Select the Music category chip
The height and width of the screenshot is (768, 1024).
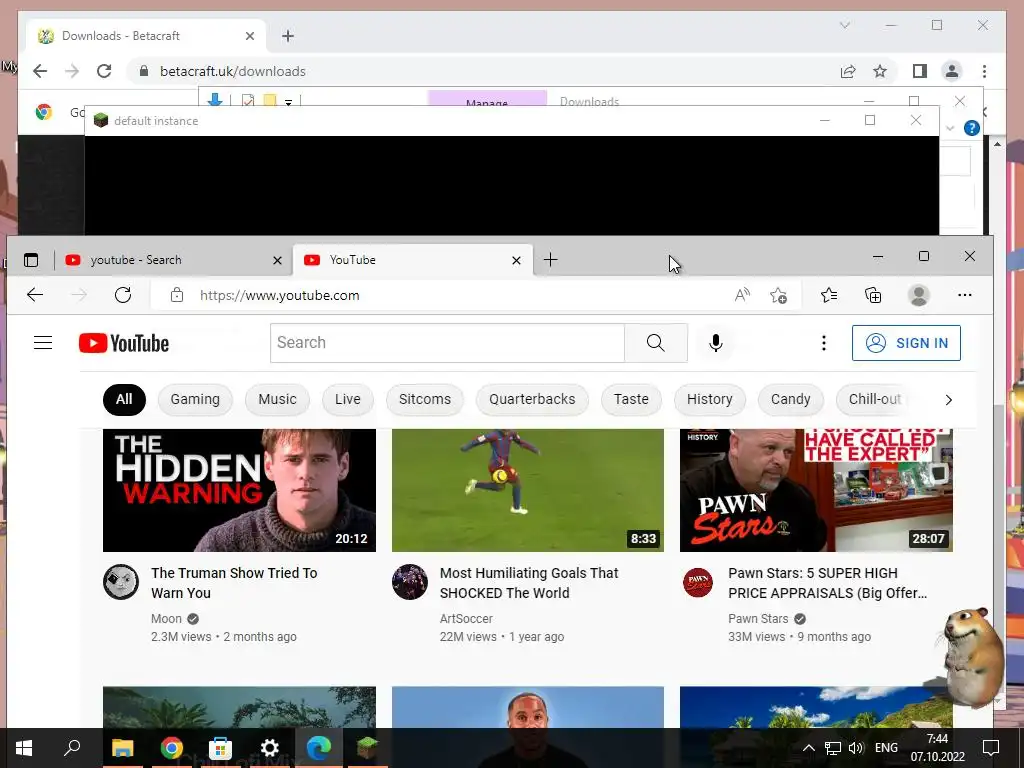(x=277, y=399)
